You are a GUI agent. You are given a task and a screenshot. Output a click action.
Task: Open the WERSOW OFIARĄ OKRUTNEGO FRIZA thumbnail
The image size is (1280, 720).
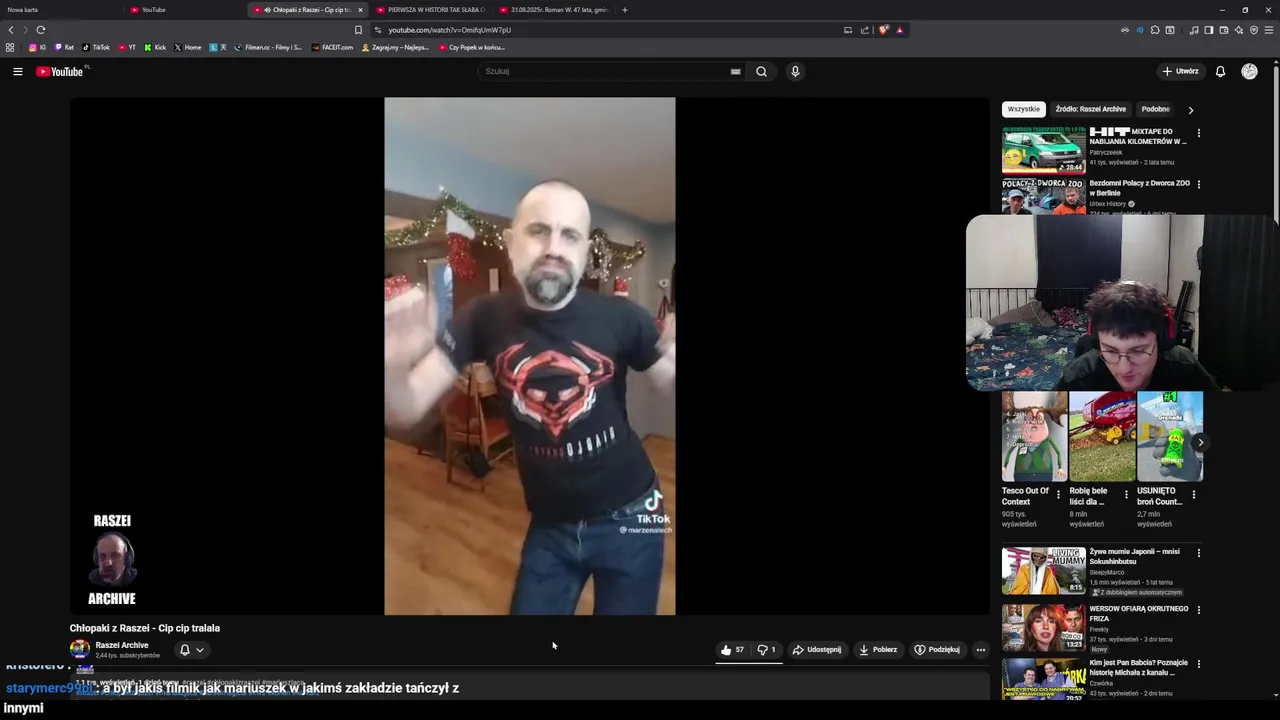pos(1043,627)
